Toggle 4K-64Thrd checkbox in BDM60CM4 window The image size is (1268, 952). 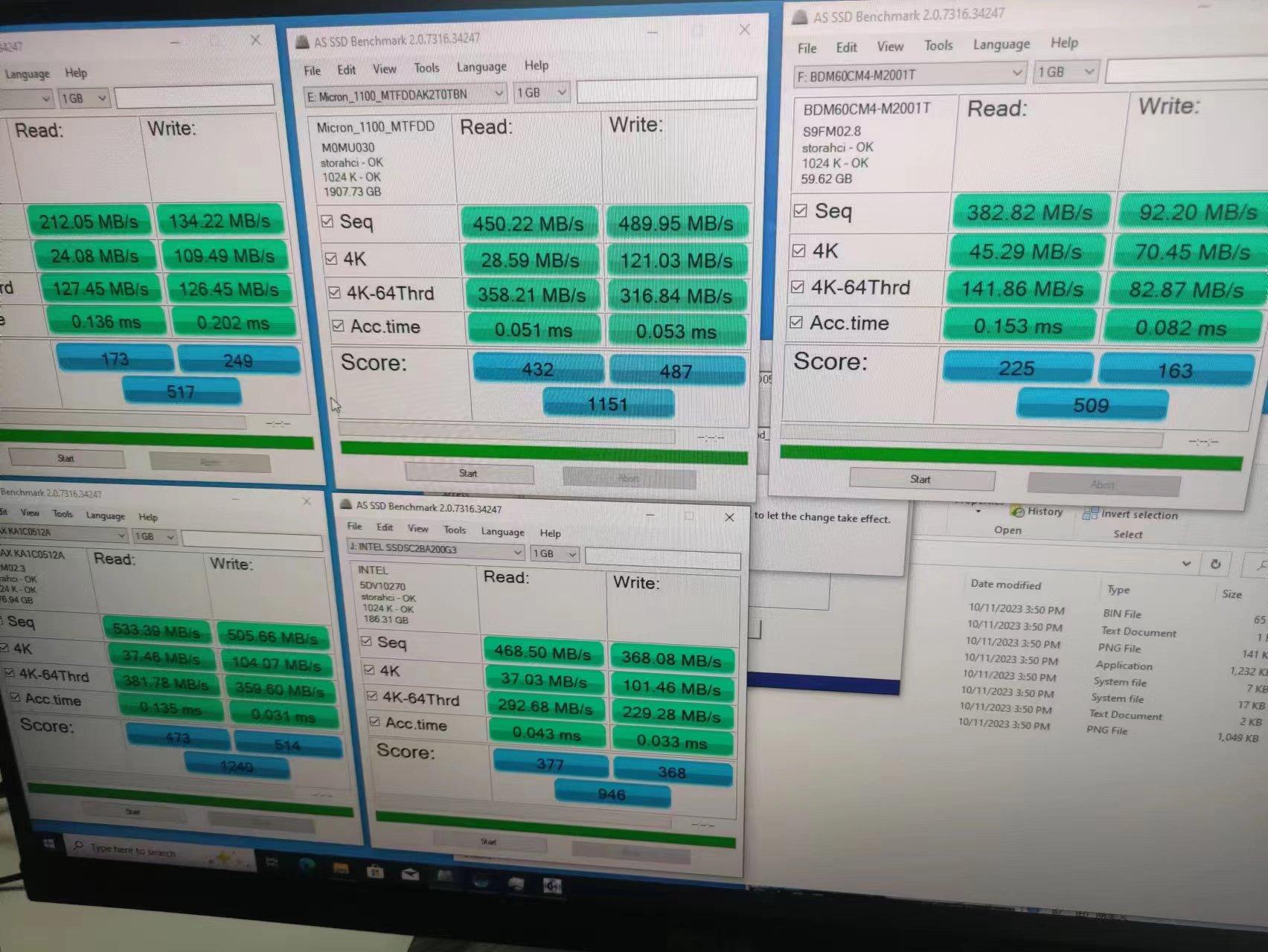797,286
